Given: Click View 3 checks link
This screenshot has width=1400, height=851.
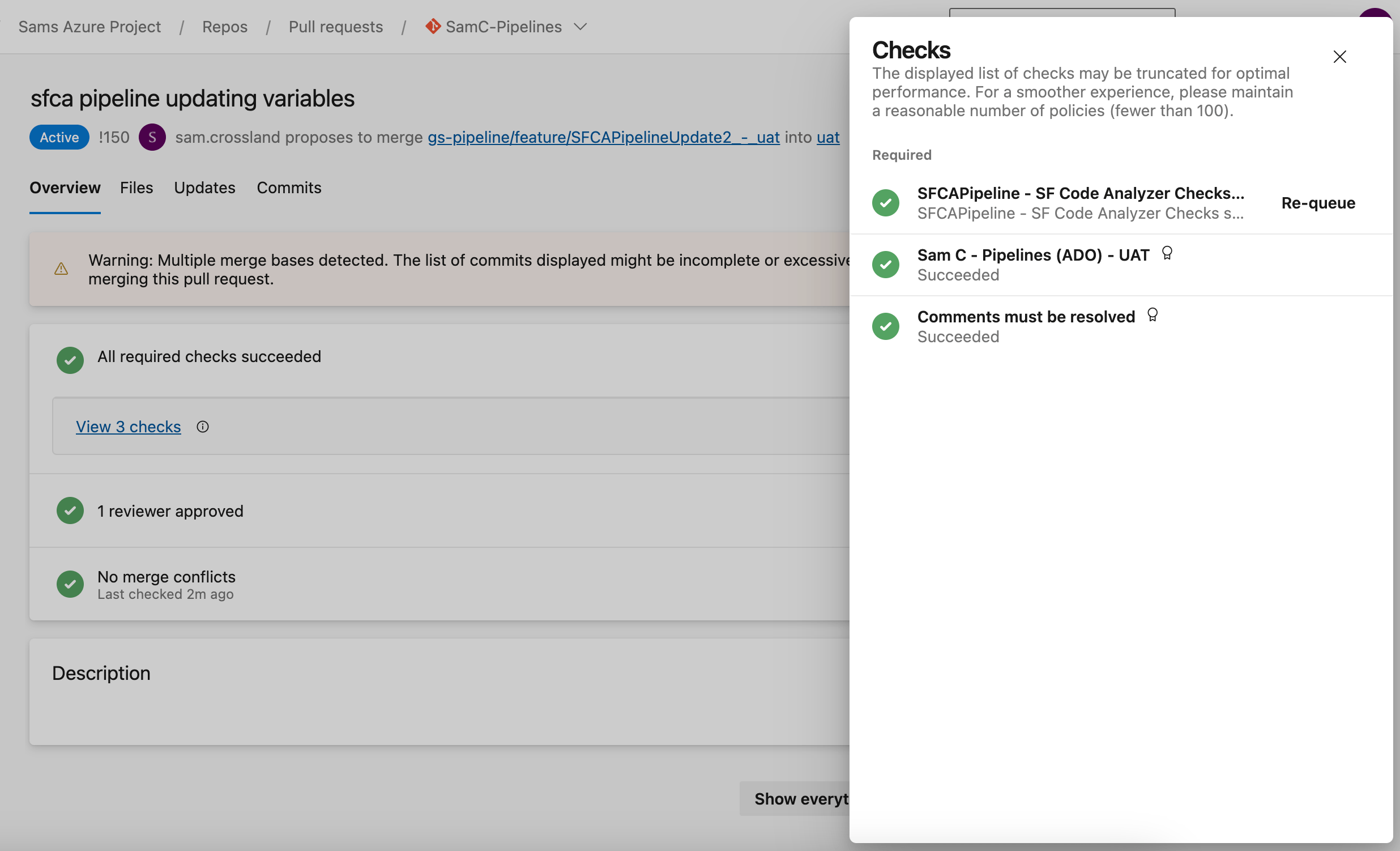Looking at the screenshot, I should point(129,426).
